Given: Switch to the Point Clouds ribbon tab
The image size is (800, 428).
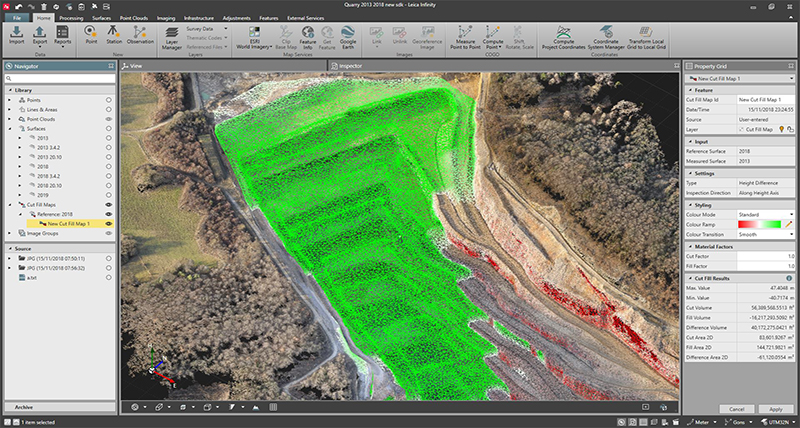Looking at the screenshot, I should coord(133,18).
